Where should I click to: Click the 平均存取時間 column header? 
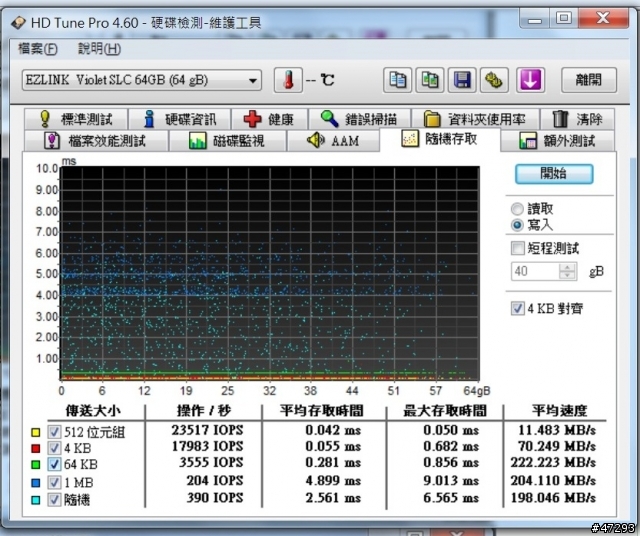(x=322, y=411)
